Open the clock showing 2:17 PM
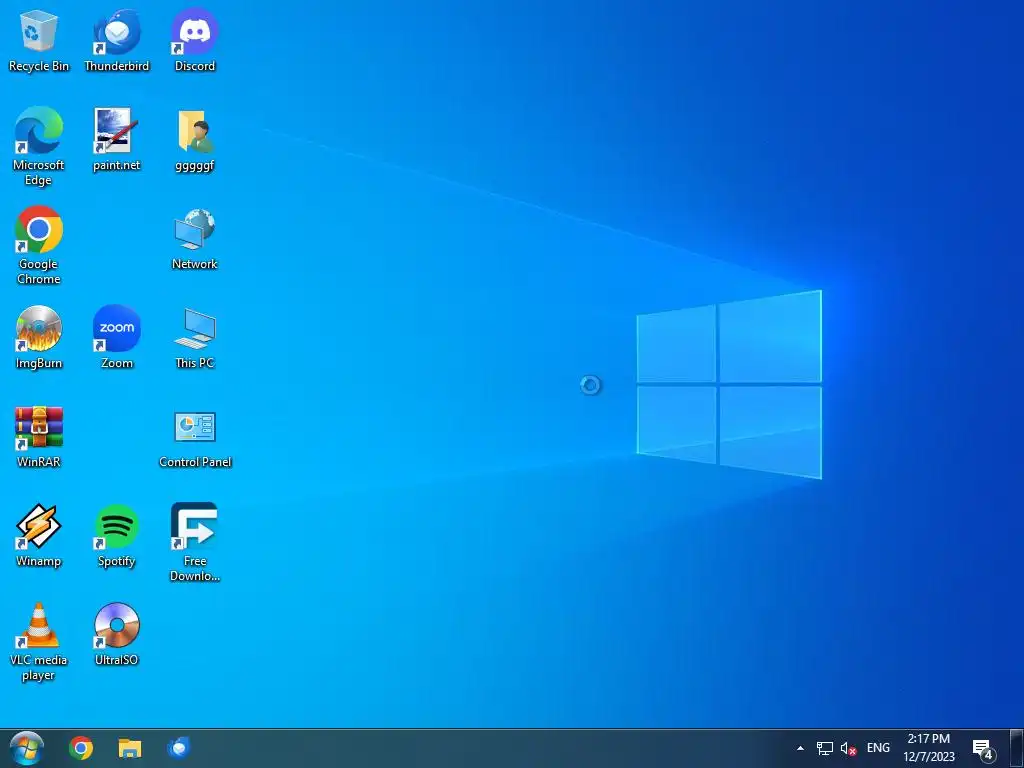This screenshot has height=768, width=1024. 929,748
